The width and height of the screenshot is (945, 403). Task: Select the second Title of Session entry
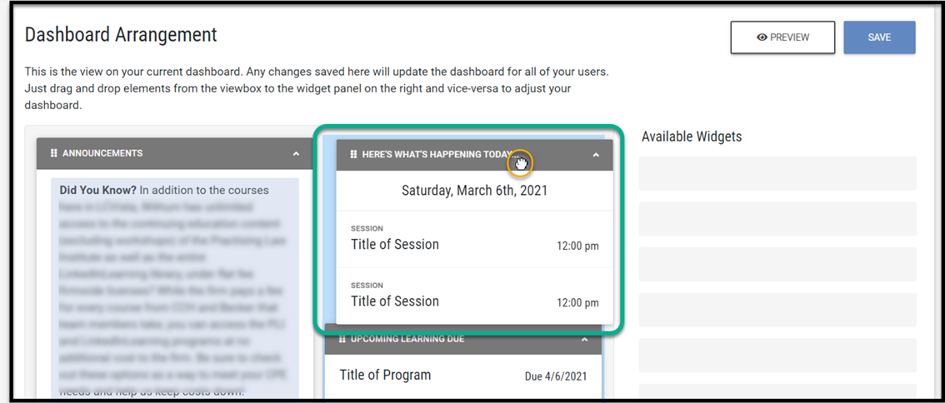coord(395,301)
